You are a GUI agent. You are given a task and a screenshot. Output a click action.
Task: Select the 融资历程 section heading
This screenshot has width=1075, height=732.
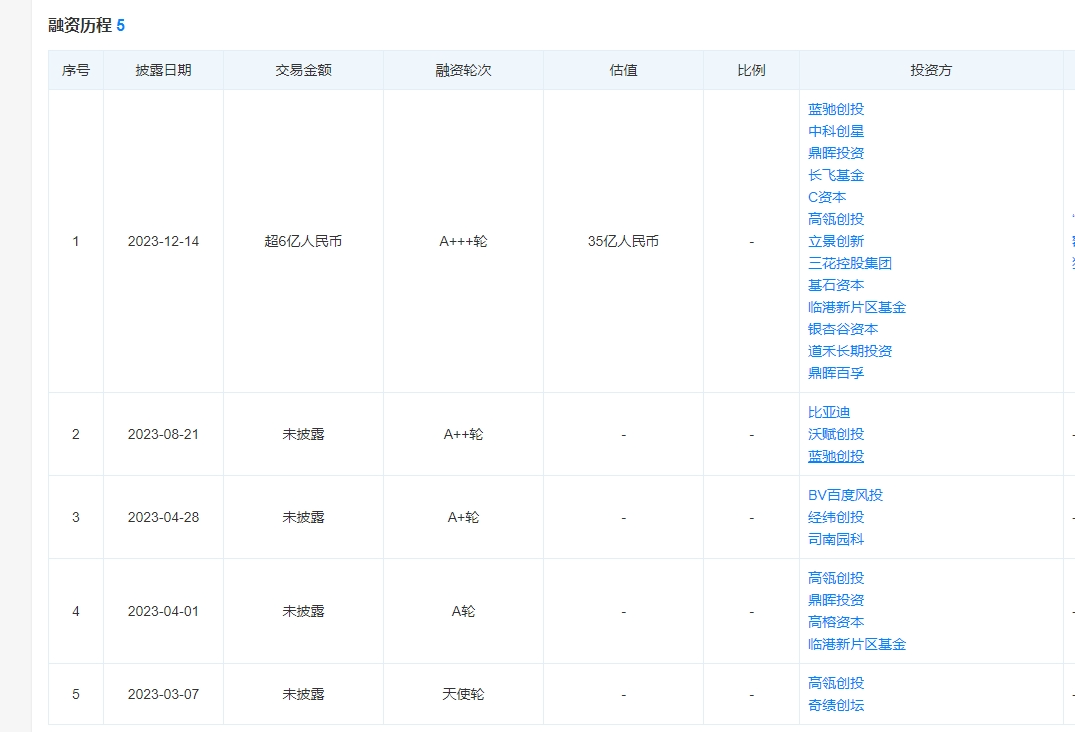[80, 25]
